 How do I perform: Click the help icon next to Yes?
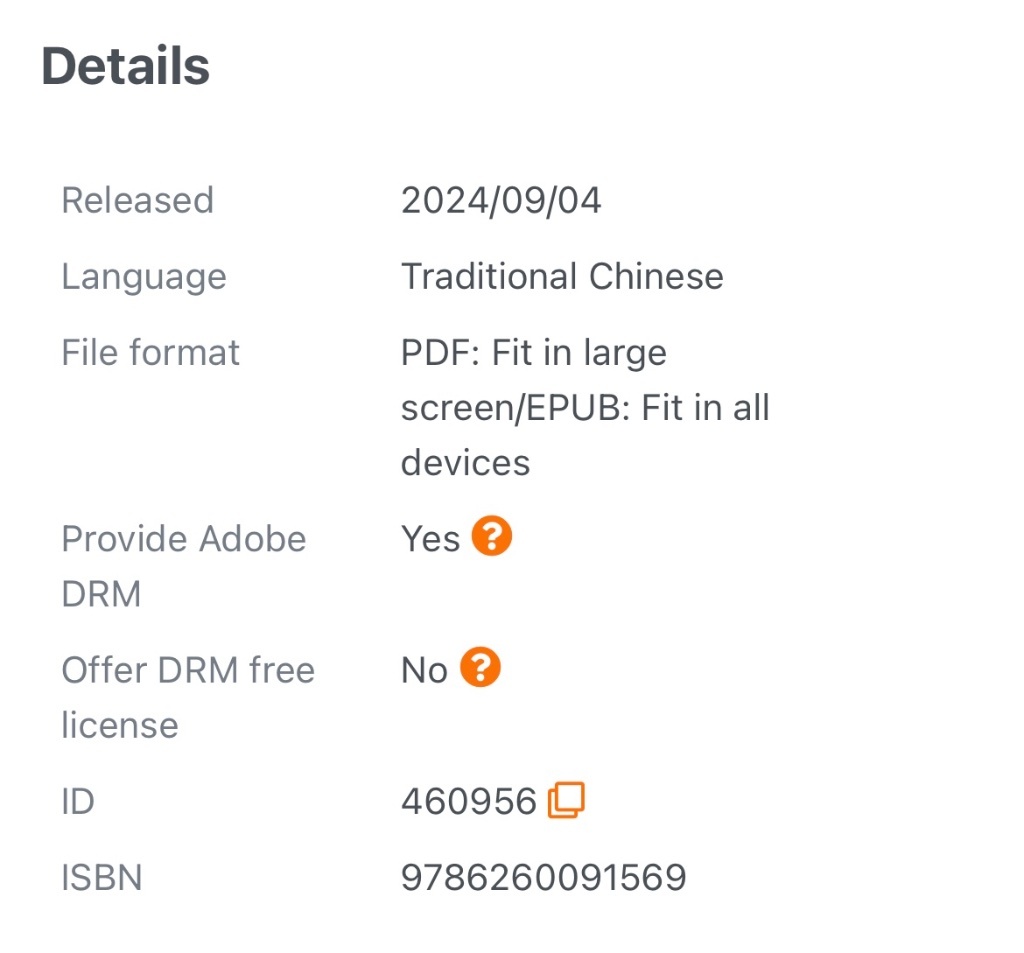(x=491, y=536)
